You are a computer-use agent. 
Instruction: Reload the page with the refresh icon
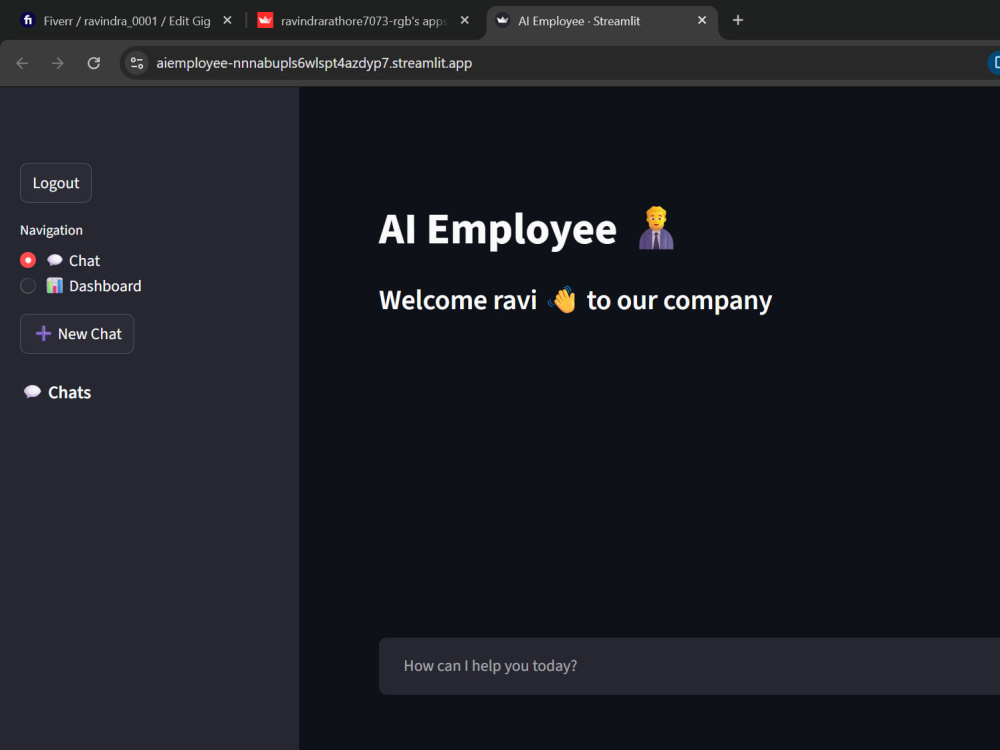point(94,63)
